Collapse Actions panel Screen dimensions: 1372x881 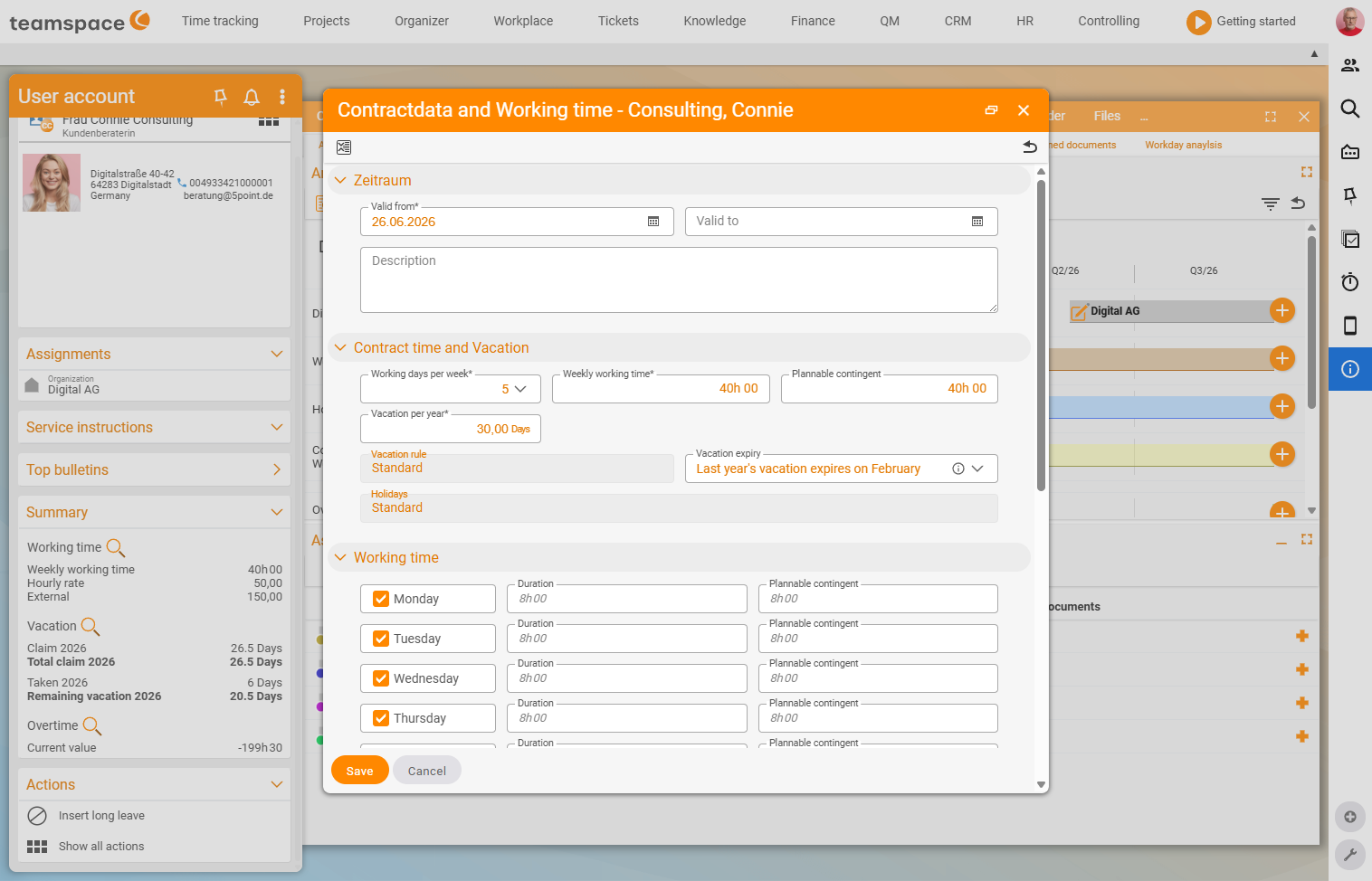[277, 784]
